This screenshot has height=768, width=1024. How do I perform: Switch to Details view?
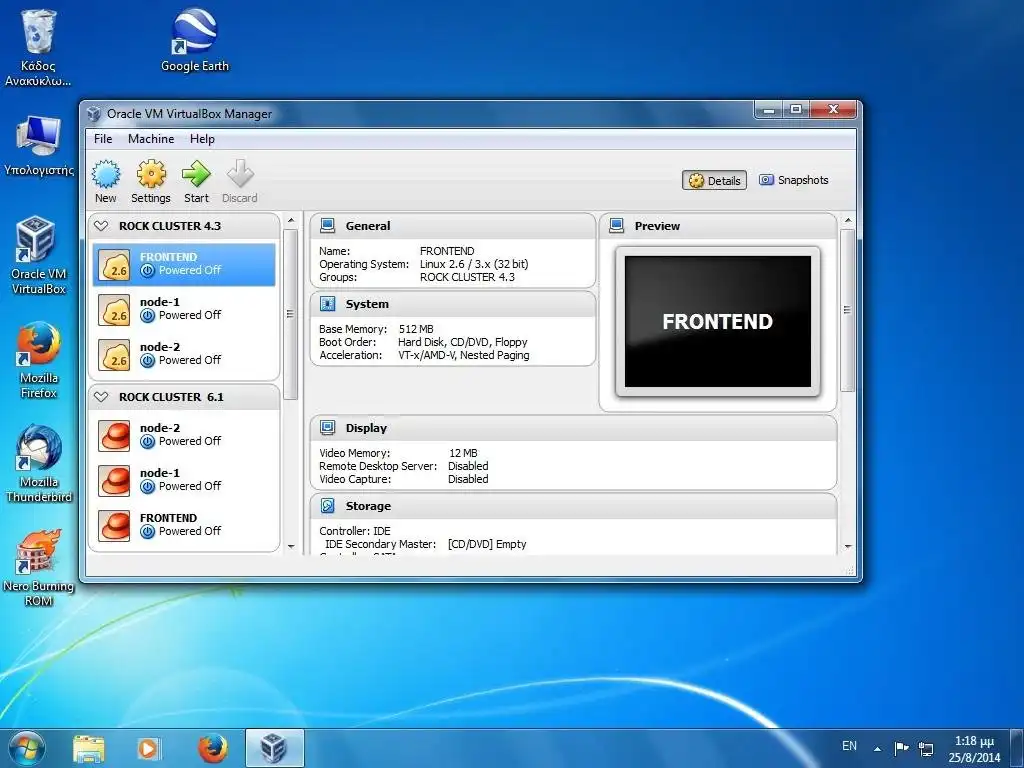click(x=715, y=181)
